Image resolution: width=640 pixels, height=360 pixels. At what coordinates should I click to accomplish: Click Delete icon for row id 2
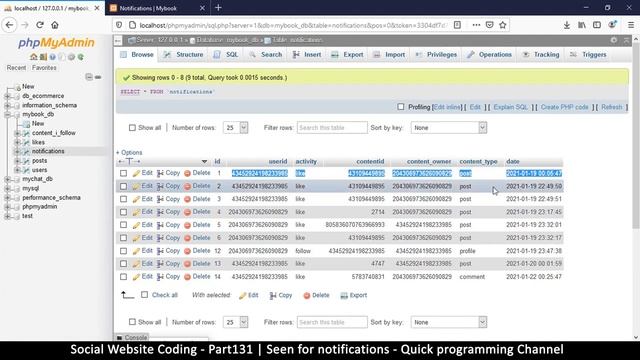(187, 187)
